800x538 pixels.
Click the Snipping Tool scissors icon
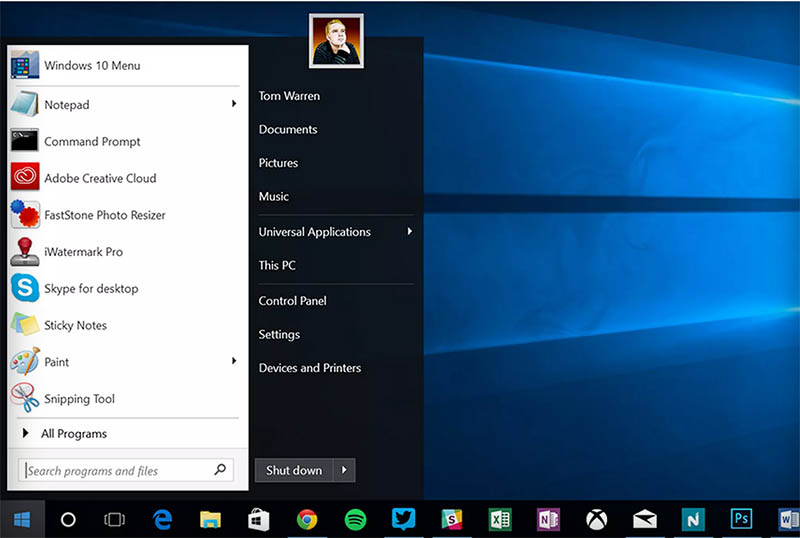[x=24, y=398]
